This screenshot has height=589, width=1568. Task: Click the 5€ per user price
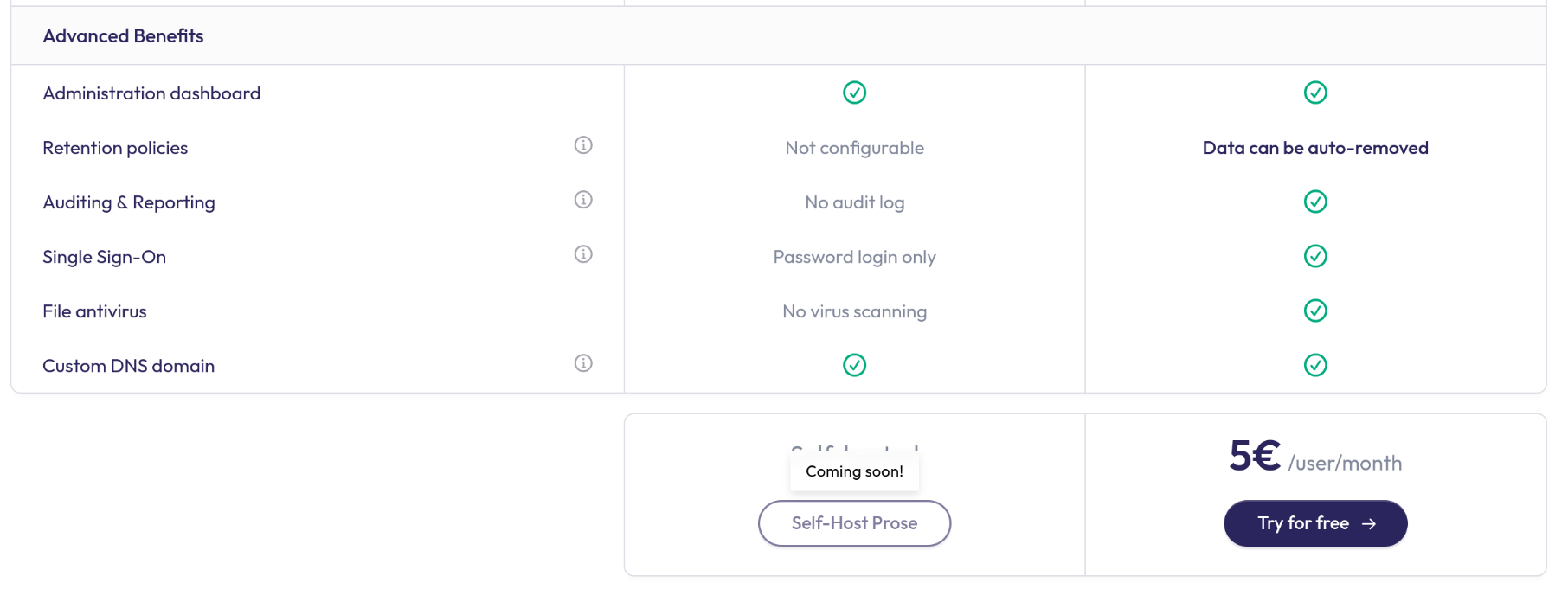pos(1315,456)
